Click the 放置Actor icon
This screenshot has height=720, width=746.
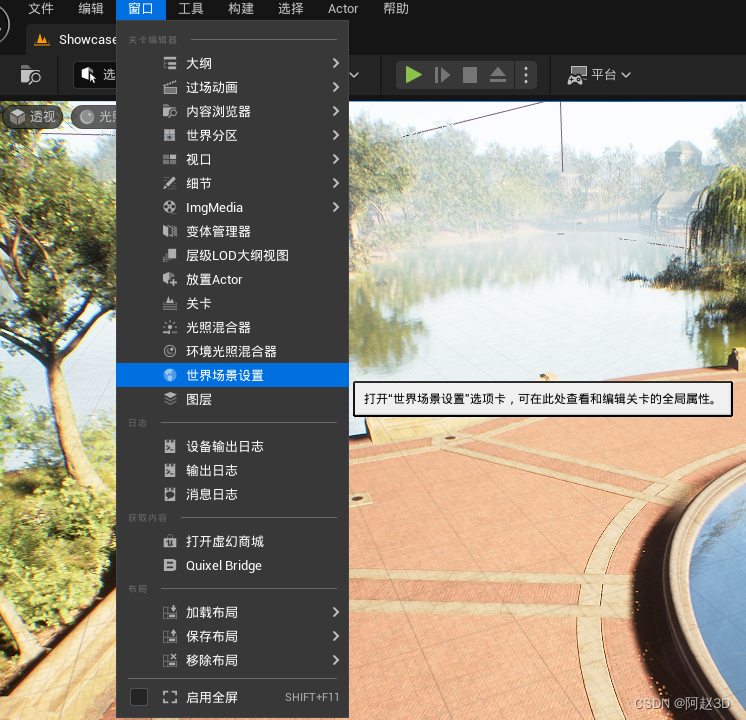click(170, 279)
